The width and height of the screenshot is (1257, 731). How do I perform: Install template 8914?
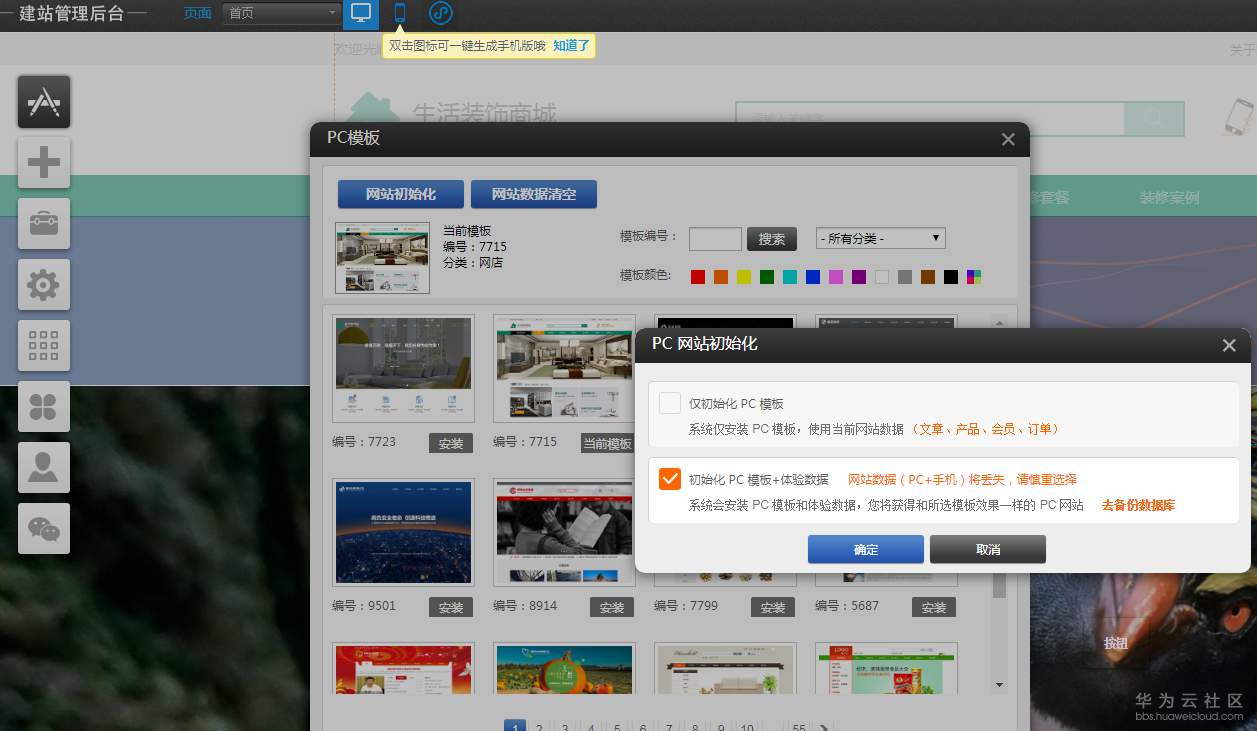[612, 607]
